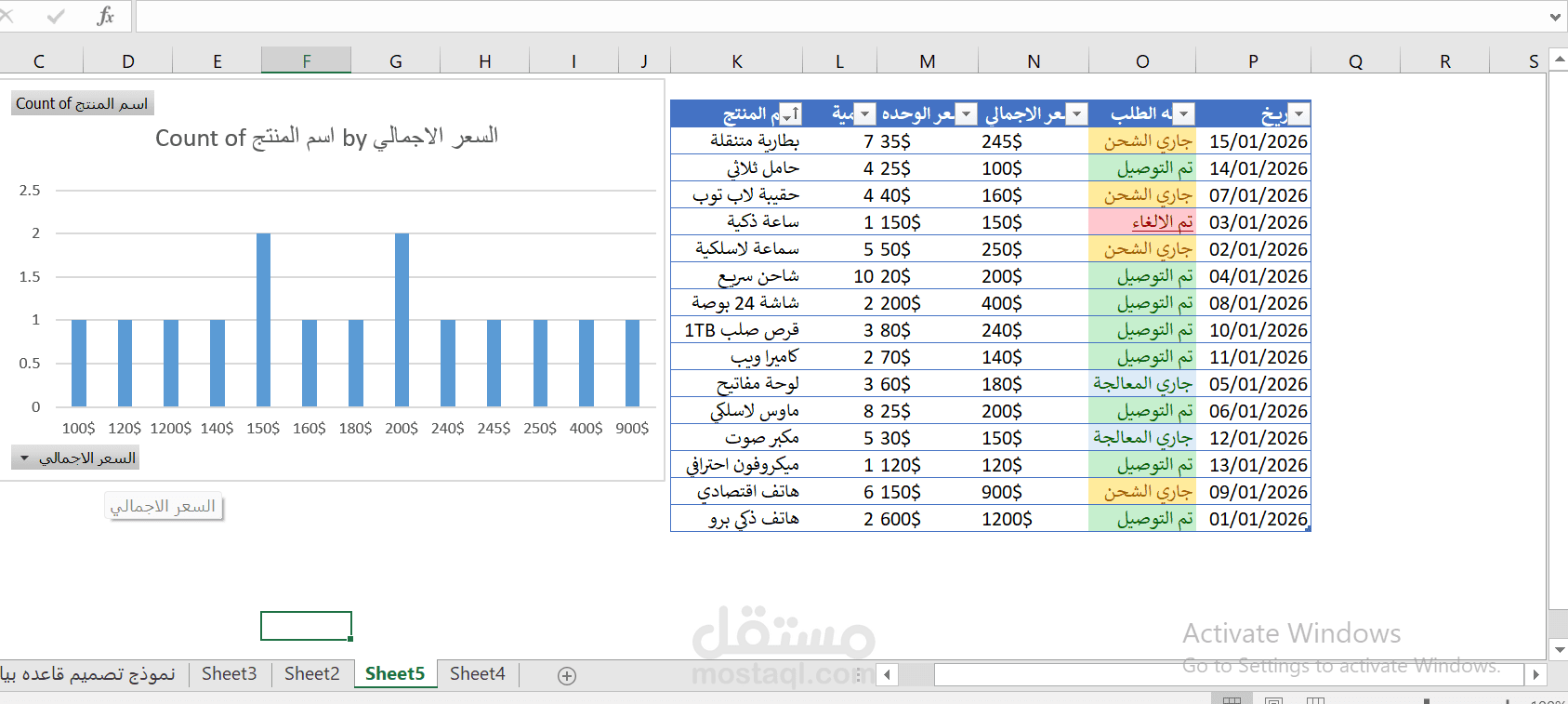The image size is (1568, 704).
Task: Click the unit price cell 600$
Action: click(x=928, y=519)
